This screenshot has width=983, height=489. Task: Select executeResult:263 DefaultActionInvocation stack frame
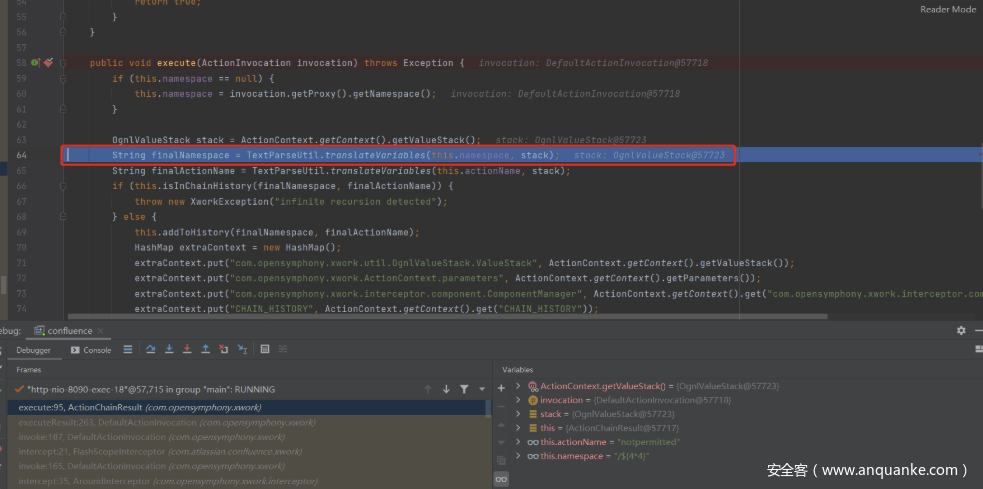point(166,422)
